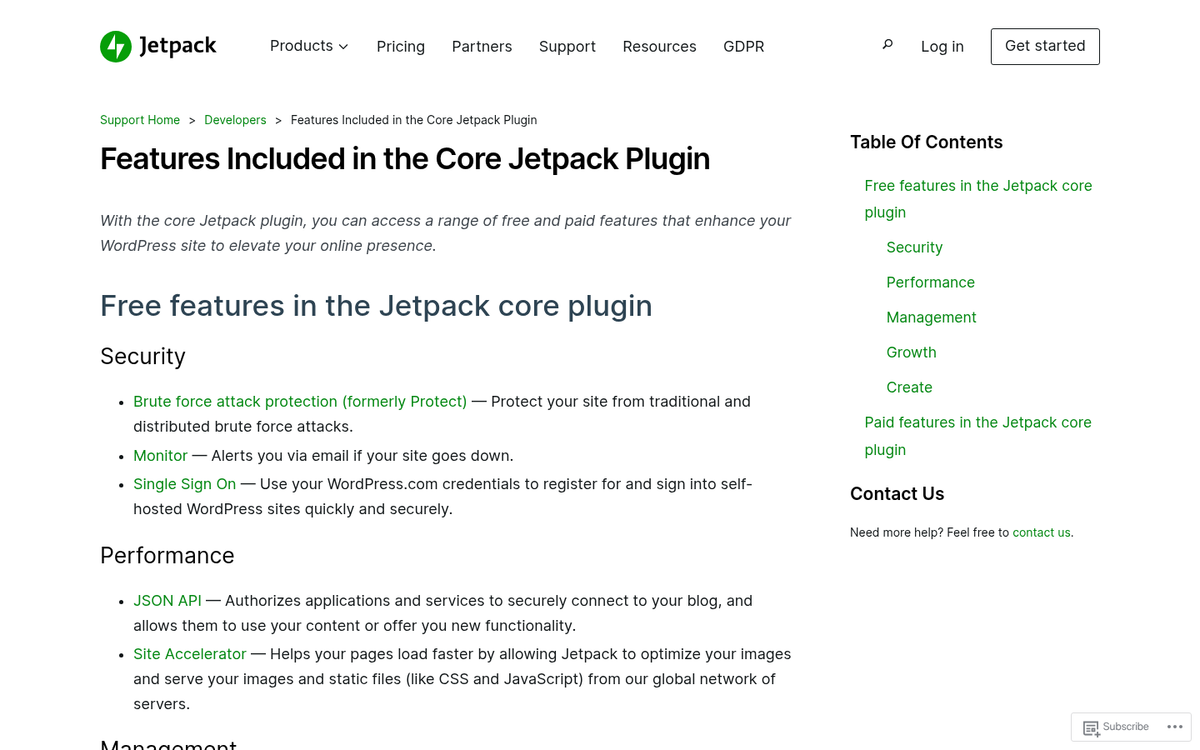Image resolution: width=1200 pixels, height=750 pixels.
Task: Click the Developers breadcrumb link
Action: (235, 119)
